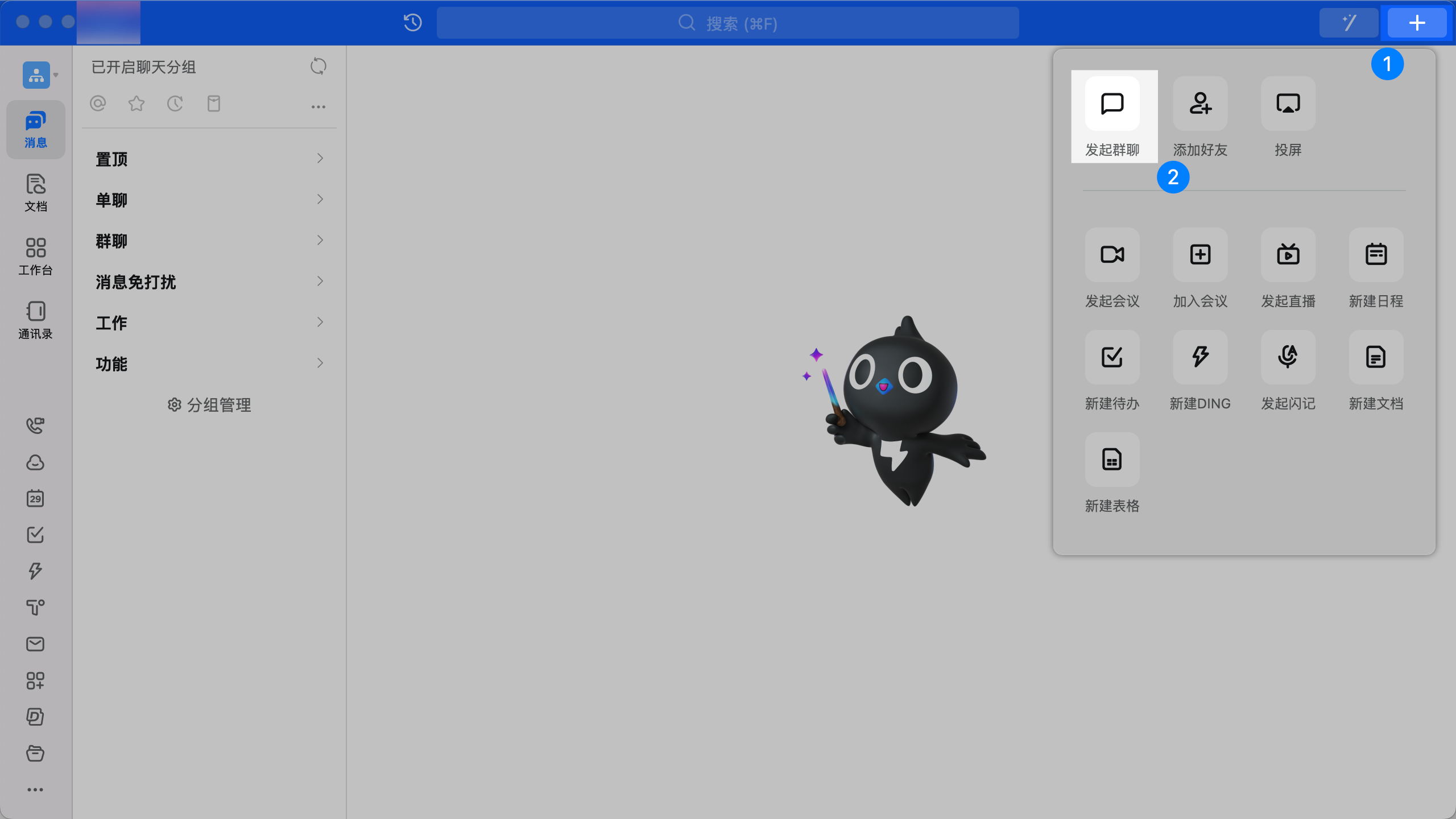Create a spreadsheet with 新建表格
1456x819 pixels.
[x=1112, y=460]
